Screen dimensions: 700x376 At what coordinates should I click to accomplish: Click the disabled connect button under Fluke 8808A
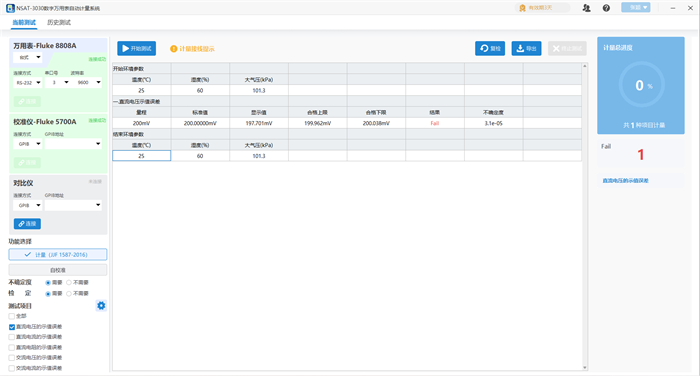(27, 101)
